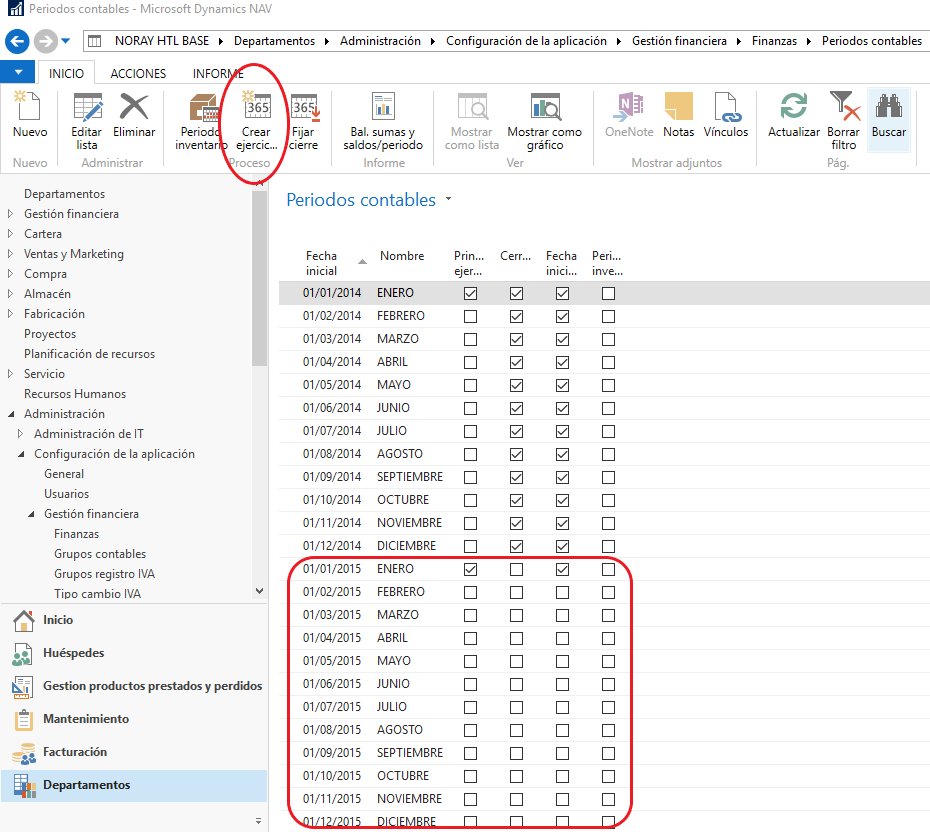Toggle Periodo inventario for 01/09/2015 SEPTIEMBRE

609,753
